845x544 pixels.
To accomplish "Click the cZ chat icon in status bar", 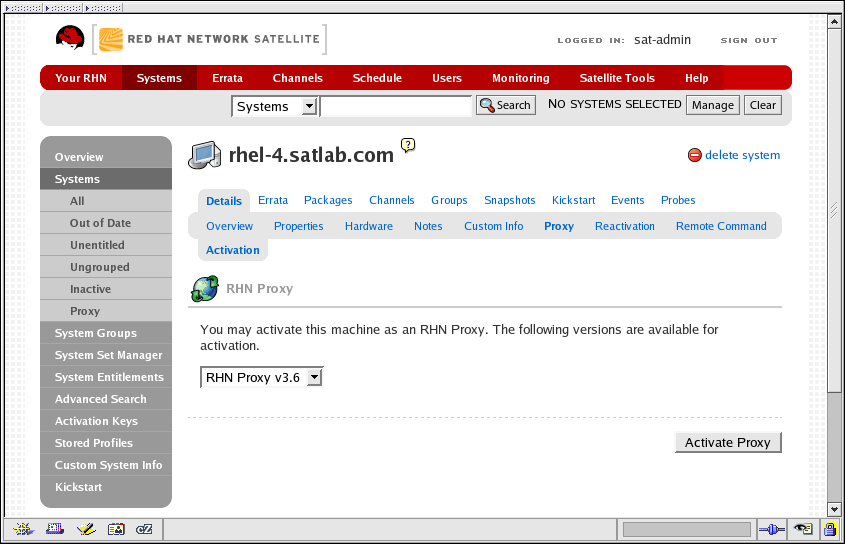I will point(144,529).
